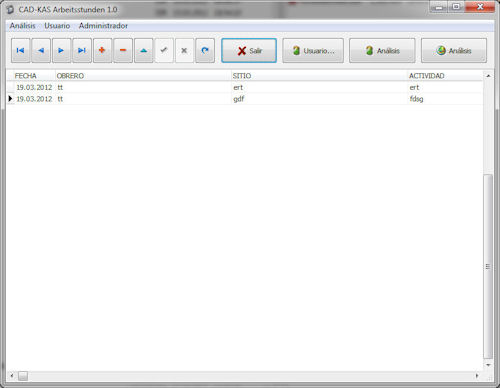Screen dimensions: 500x388
Task: Click the Salir button
Action: click(249, 51)
